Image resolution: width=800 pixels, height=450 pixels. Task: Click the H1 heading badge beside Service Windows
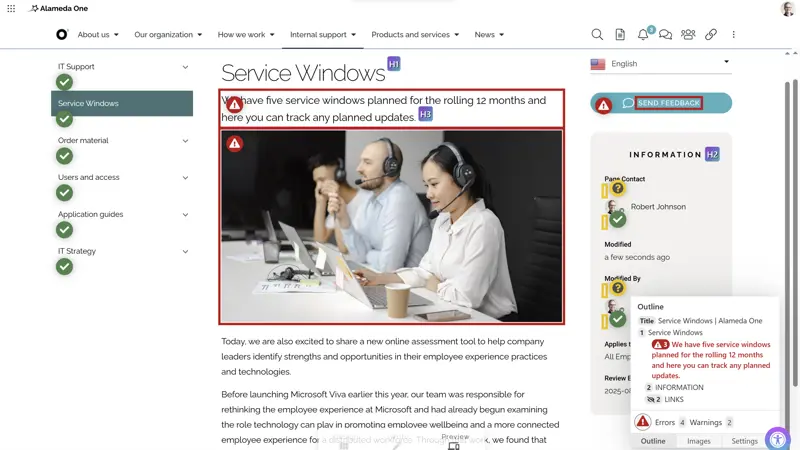tap(393, 64)
